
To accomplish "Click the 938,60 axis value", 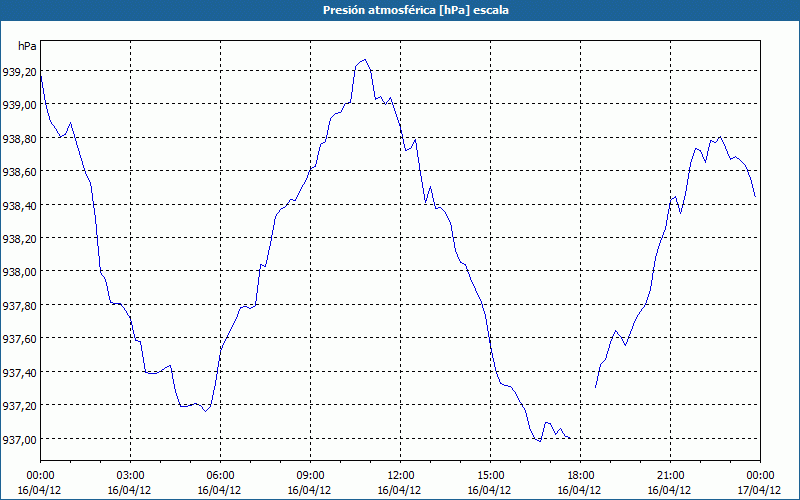I will (19, 172).
